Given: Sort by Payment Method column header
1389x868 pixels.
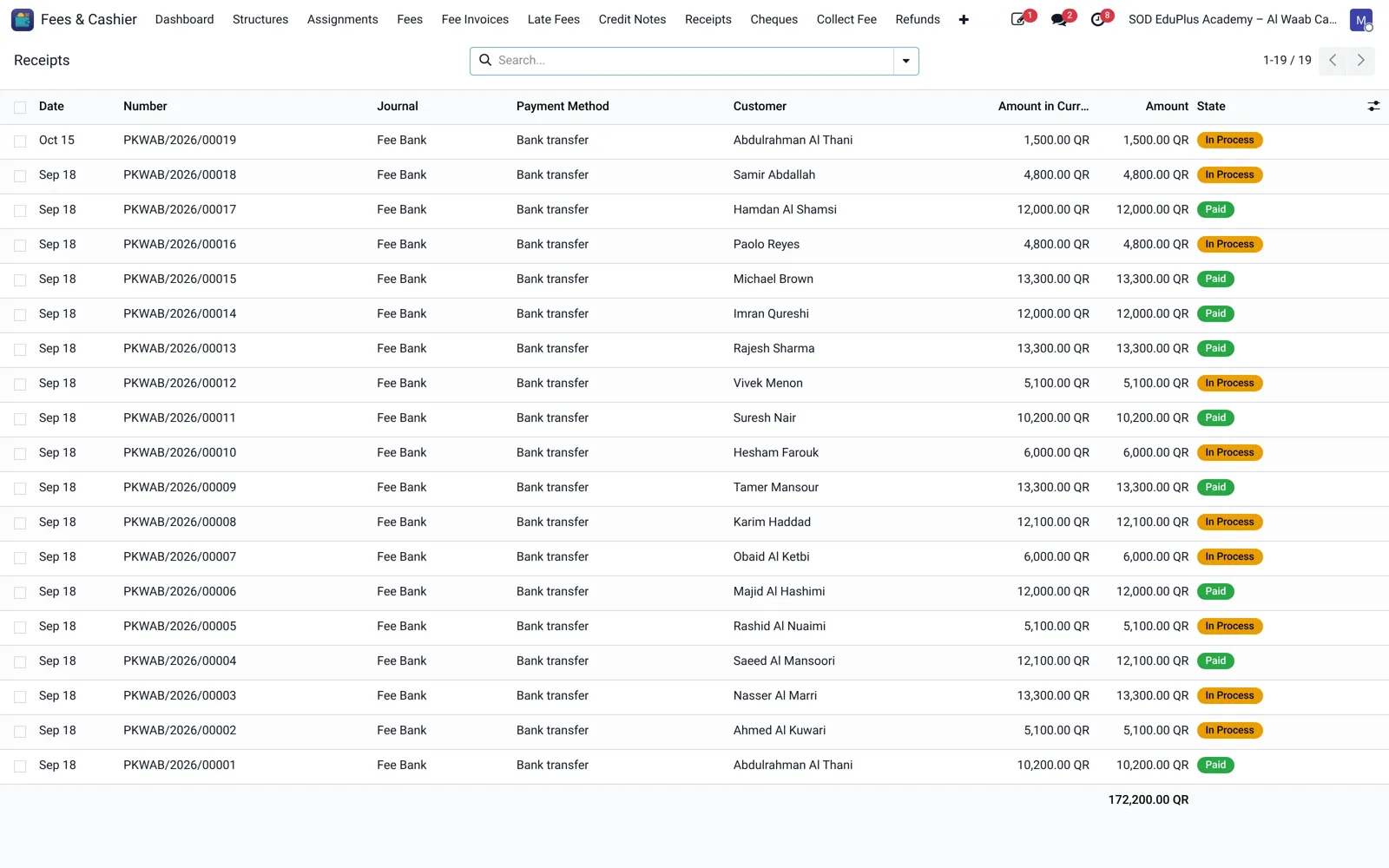Looking at the screenshot, I should (563, 106).
